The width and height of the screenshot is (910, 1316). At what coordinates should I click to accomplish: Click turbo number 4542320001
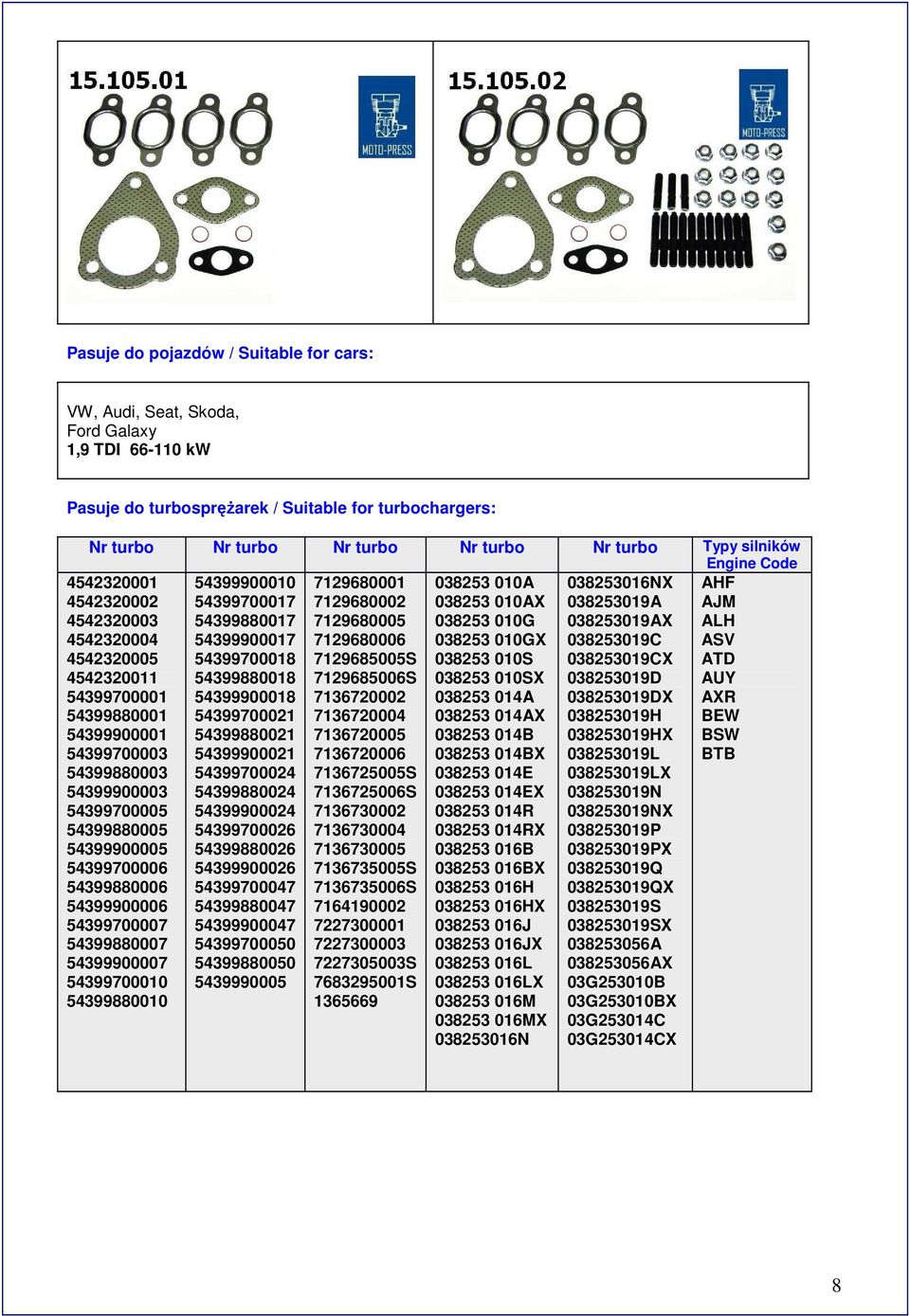click(x=112, y=583)
